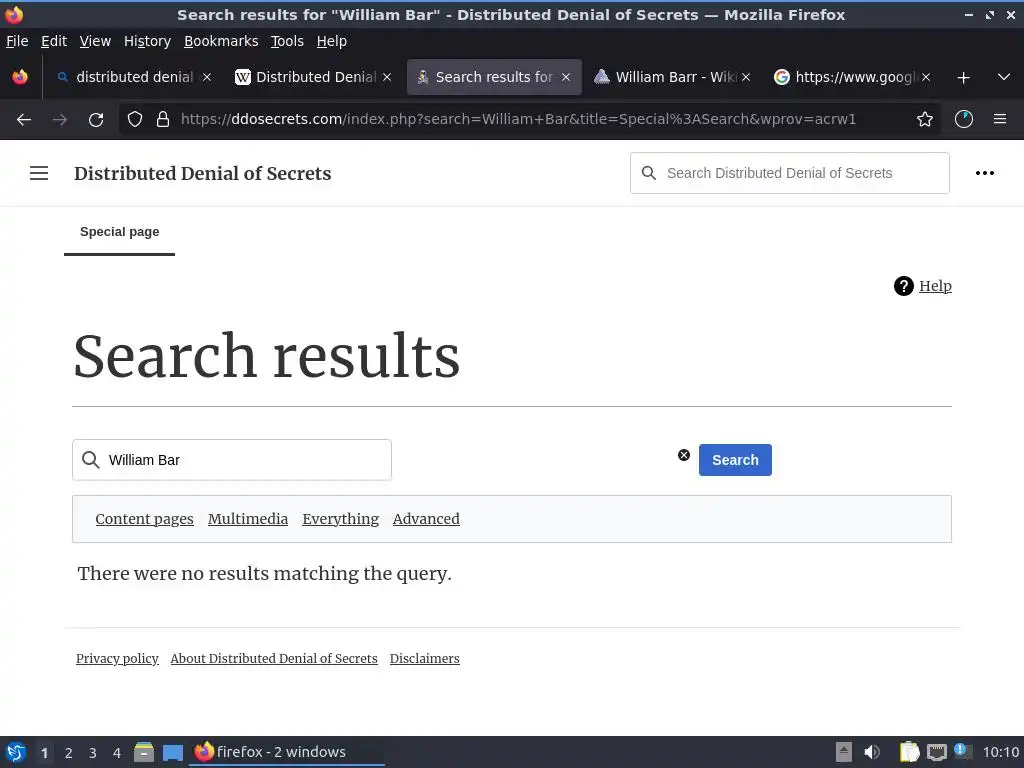Close the Distributed Denial Wikipedia tab
1024x768 pixels.
point(387,77)
